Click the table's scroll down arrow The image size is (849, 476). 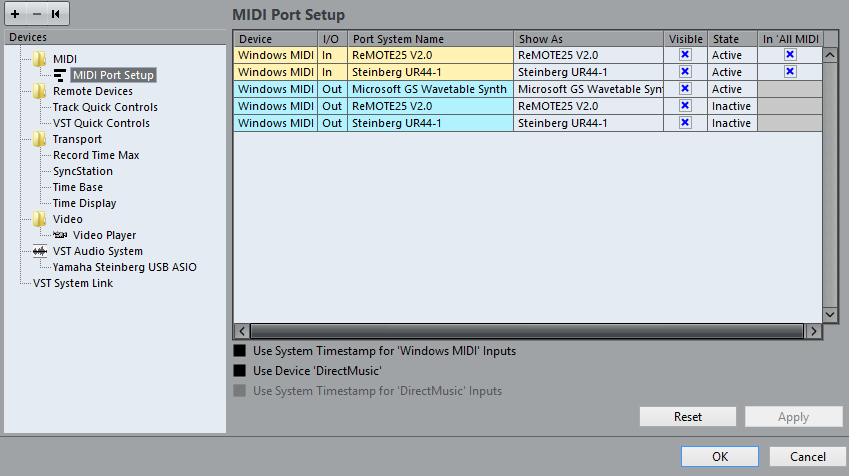tap(830, 314)
